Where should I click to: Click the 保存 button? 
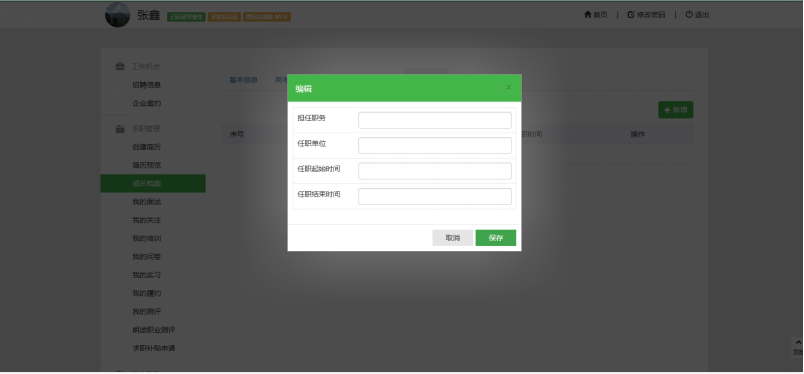click(496, 238)
